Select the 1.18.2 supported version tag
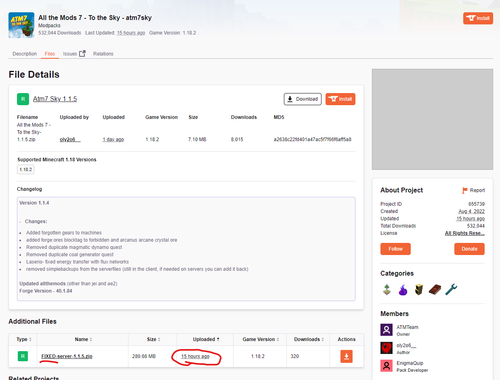The width and height of the screenshot is (500, 380). 26,169
